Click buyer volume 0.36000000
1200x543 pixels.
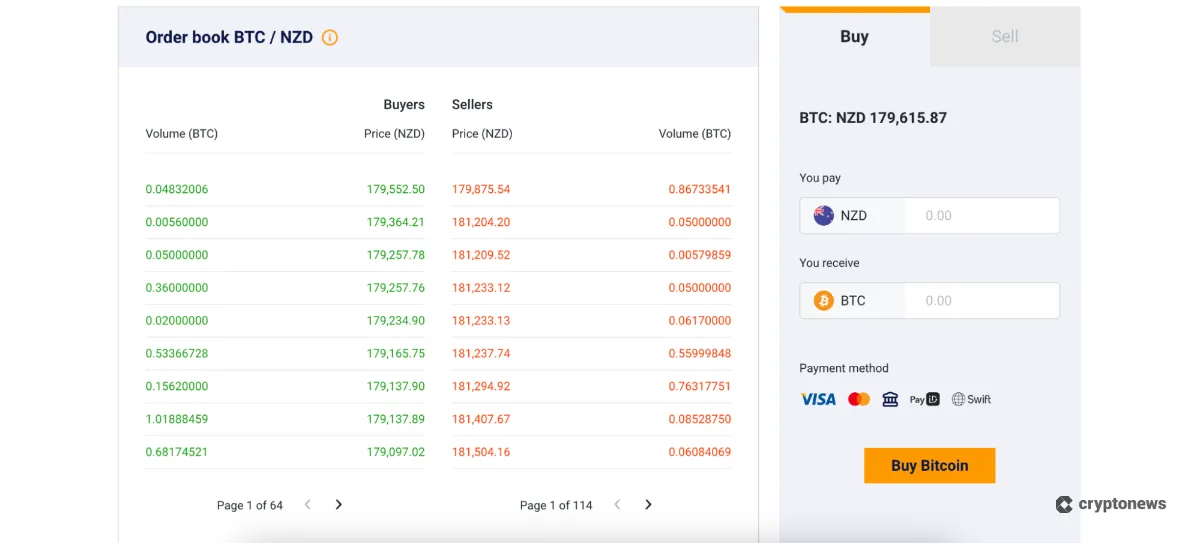click(177, 288)
